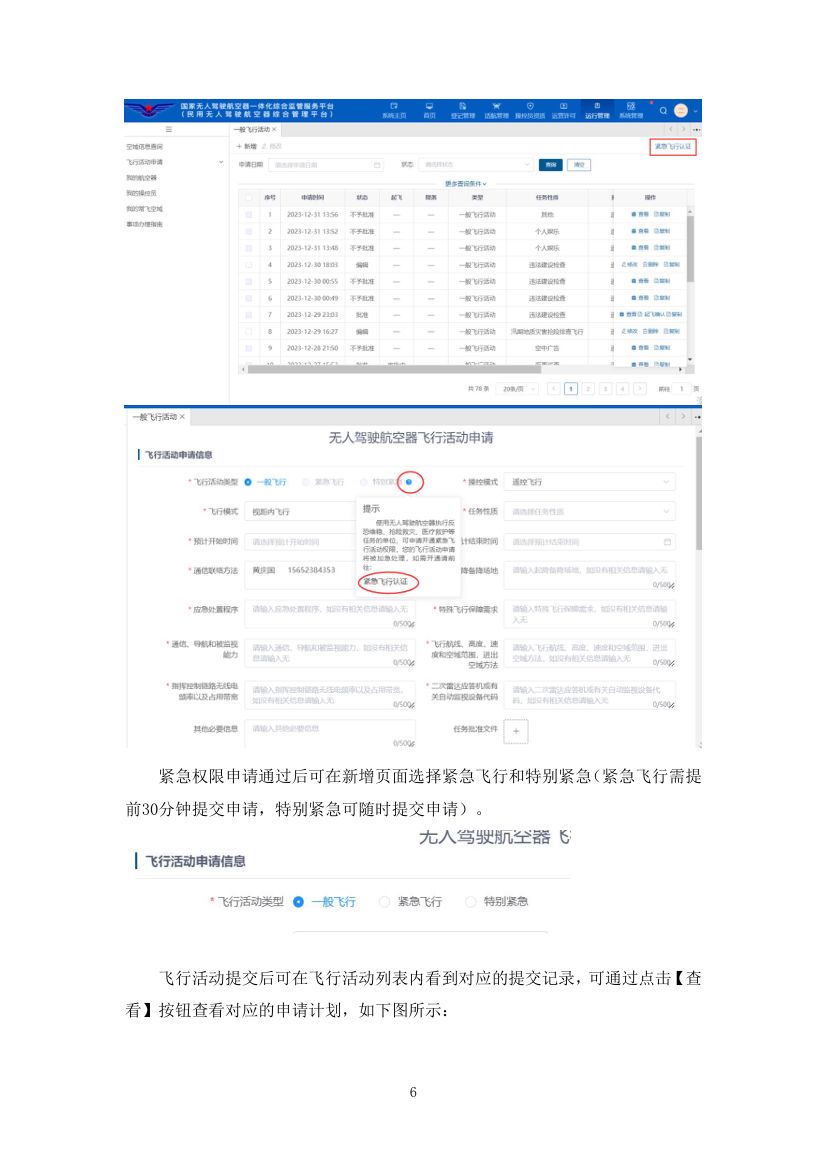Click tab scroll right arrow in form view

click(683, 416)
